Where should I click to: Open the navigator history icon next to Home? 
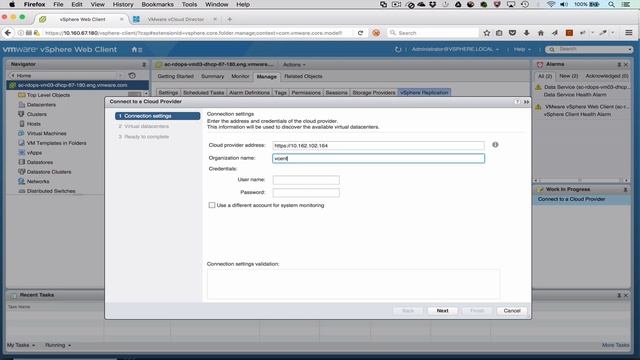132,76
